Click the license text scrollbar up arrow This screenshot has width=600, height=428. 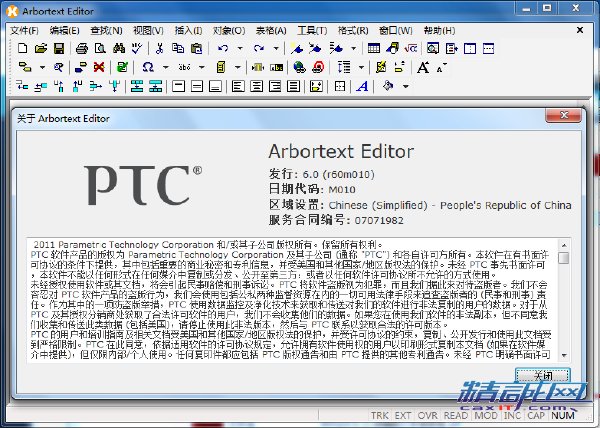point(564,245)
